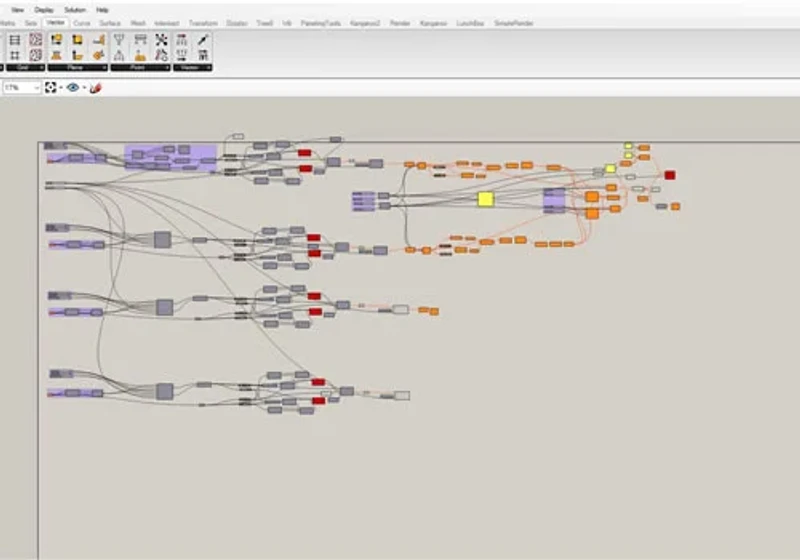Open the PanelingTools component tab
The image size is (800, 560).
[320, 23]
